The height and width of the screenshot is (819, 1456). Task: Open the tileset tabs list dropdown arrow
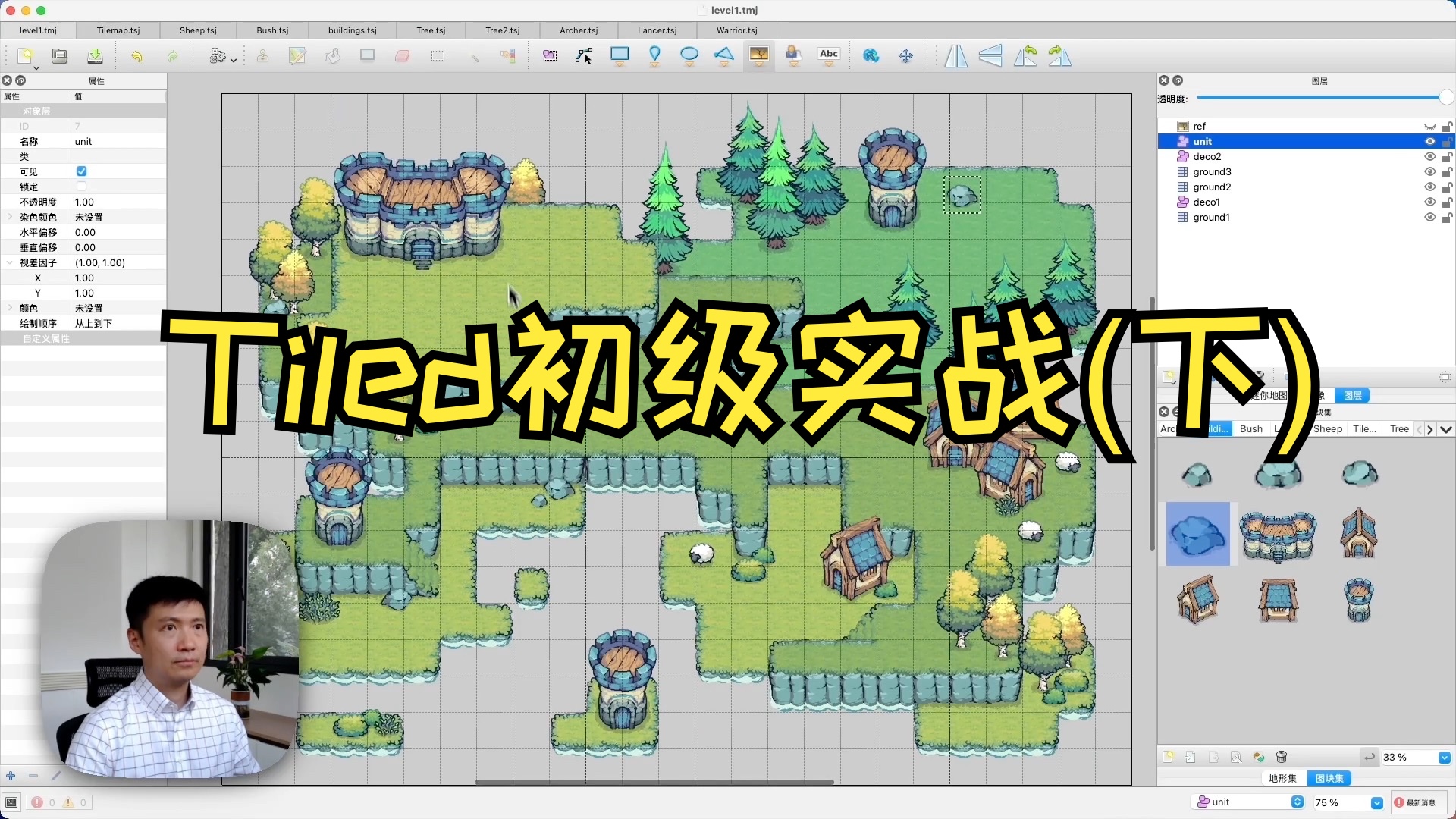tap(1446, 429)
